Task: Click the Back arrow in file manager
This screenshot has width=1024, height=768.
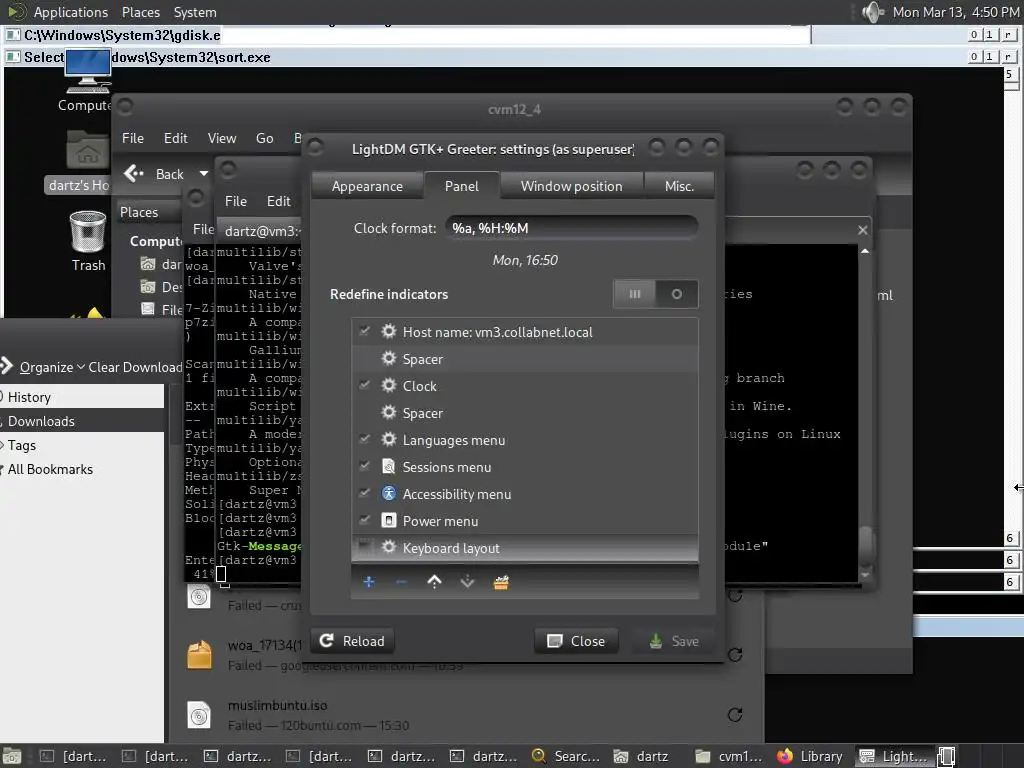Action: pos(134,173)
